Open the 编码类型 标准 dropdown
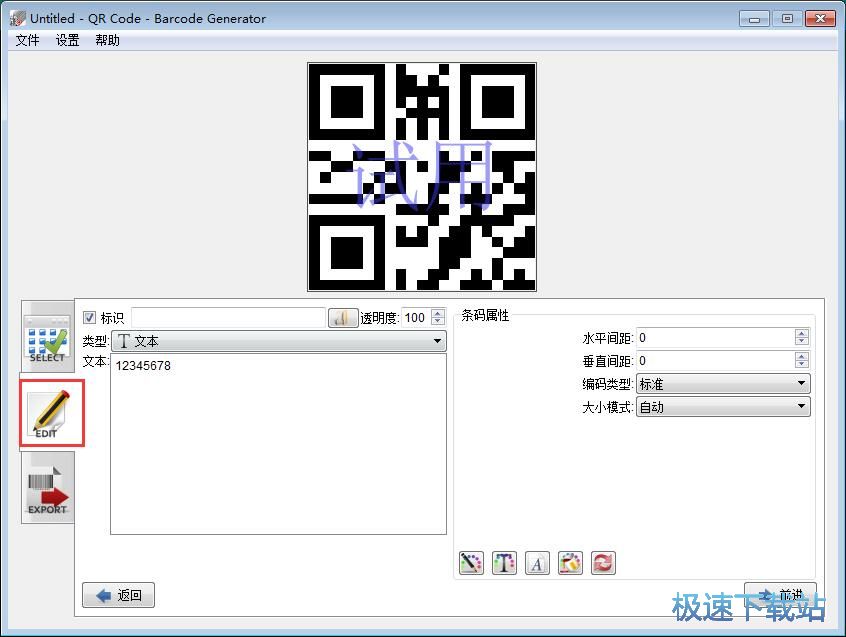Screen dimensions: 846x637 [x=723, y=383]
